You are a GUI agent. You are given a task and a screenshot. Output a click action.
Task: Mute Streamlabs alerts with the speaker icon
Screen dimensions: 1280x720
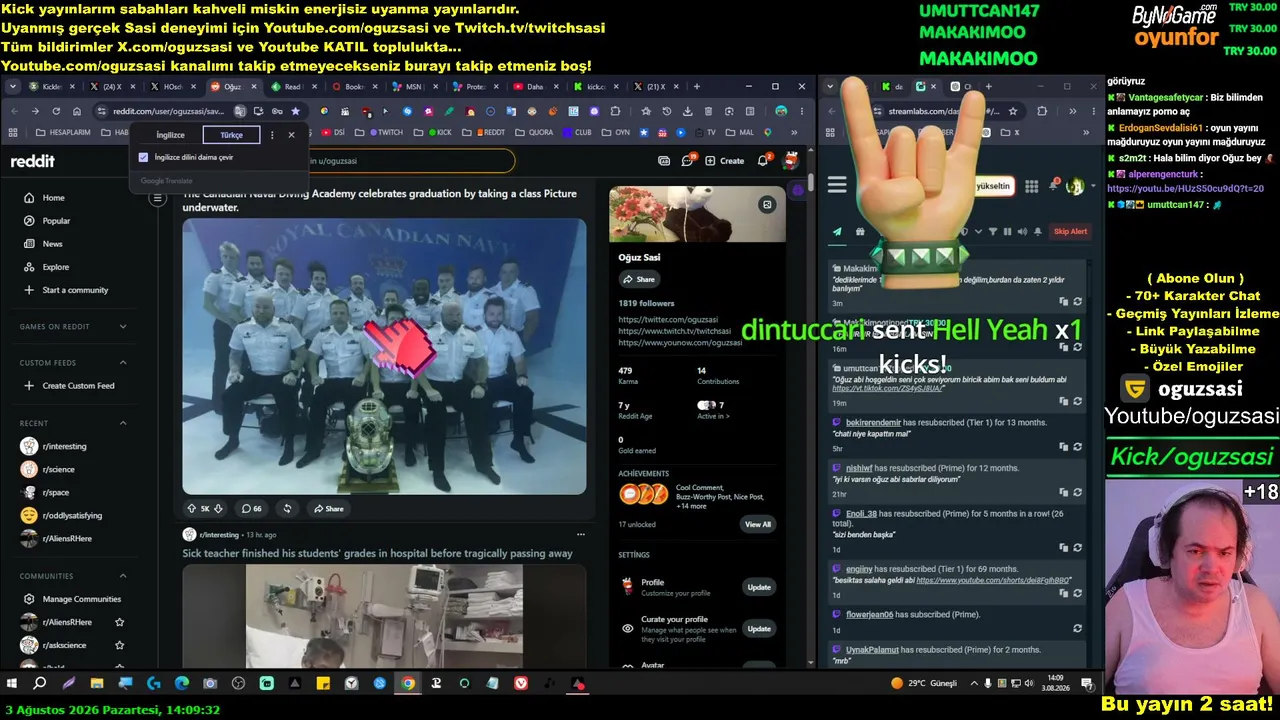(1021, 232)
